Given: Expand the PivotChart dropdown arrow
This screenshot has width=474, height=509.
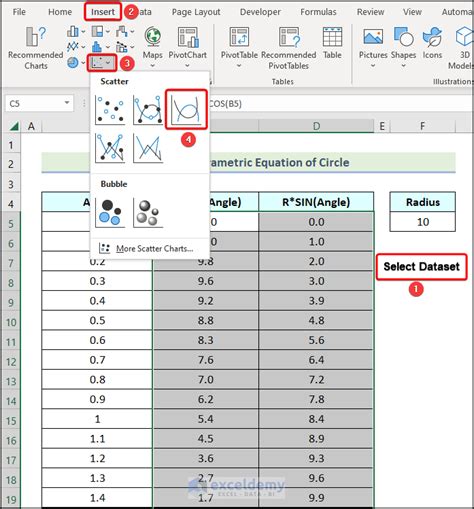Looking at the screenshot, I should pos(187,66).
